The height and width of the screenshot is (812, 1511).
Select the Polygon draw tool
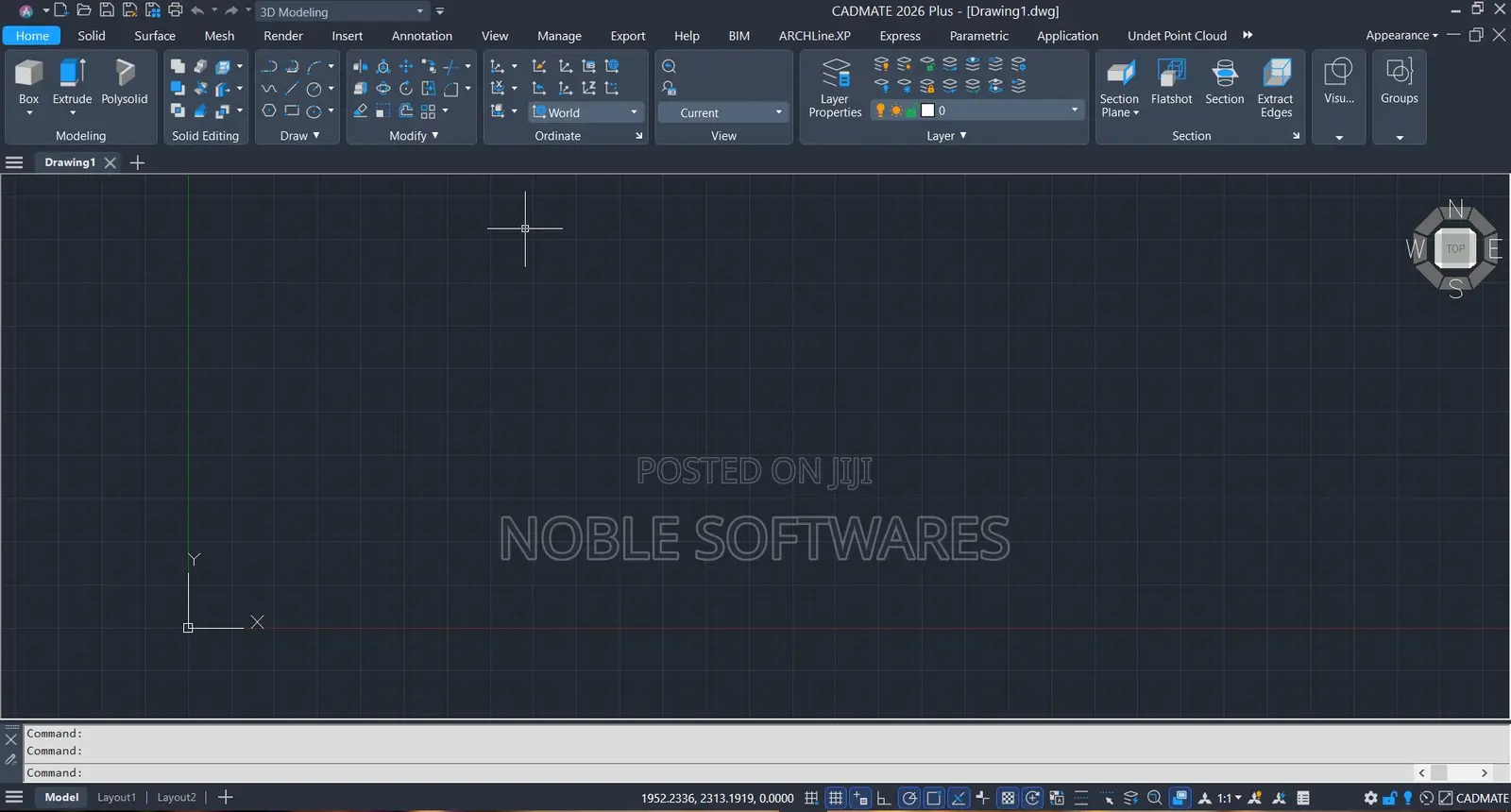pyautogui.click(x=269, y=110)
